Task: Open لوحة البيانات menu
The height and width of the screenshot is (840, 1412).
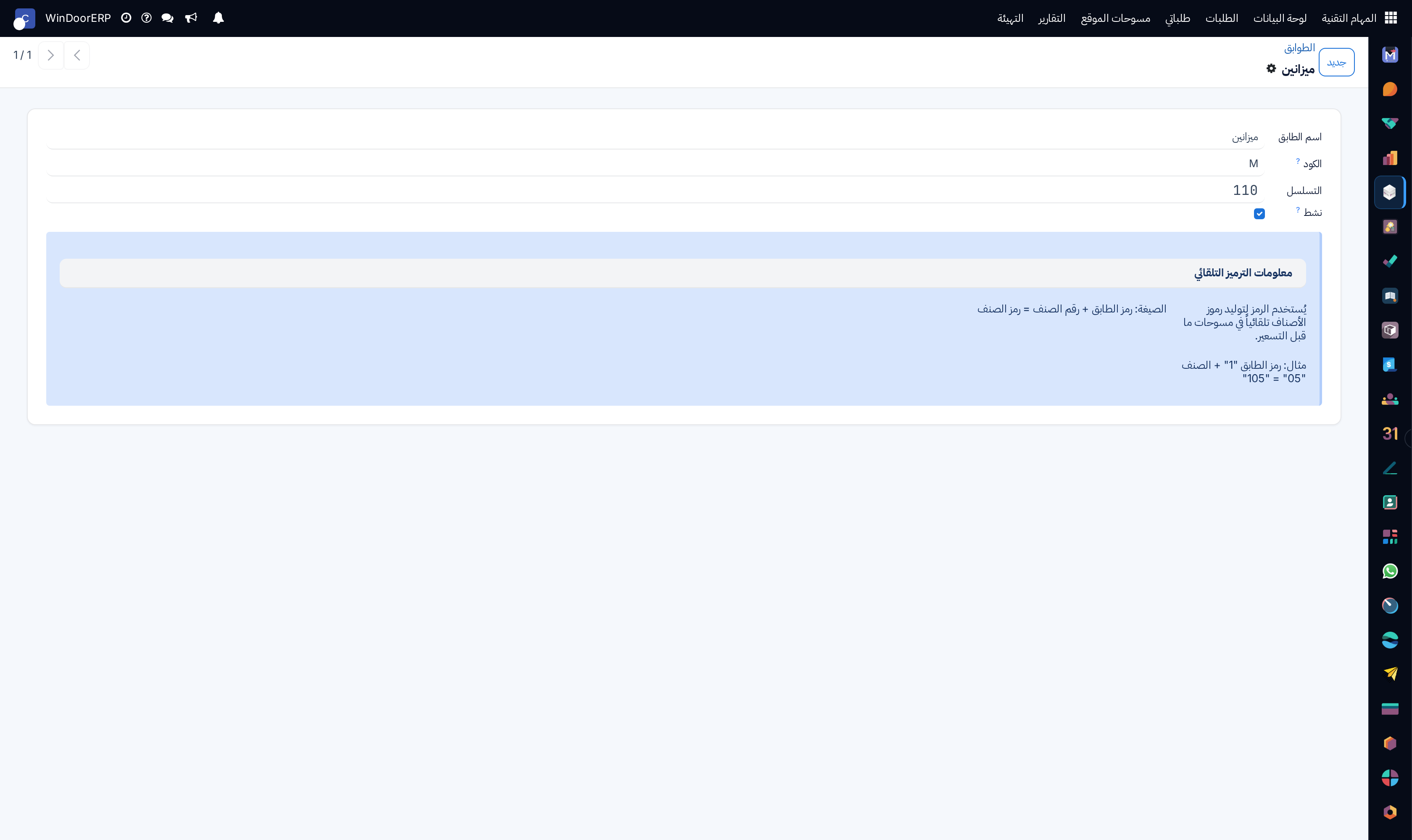Action: tap(1280, 18)
